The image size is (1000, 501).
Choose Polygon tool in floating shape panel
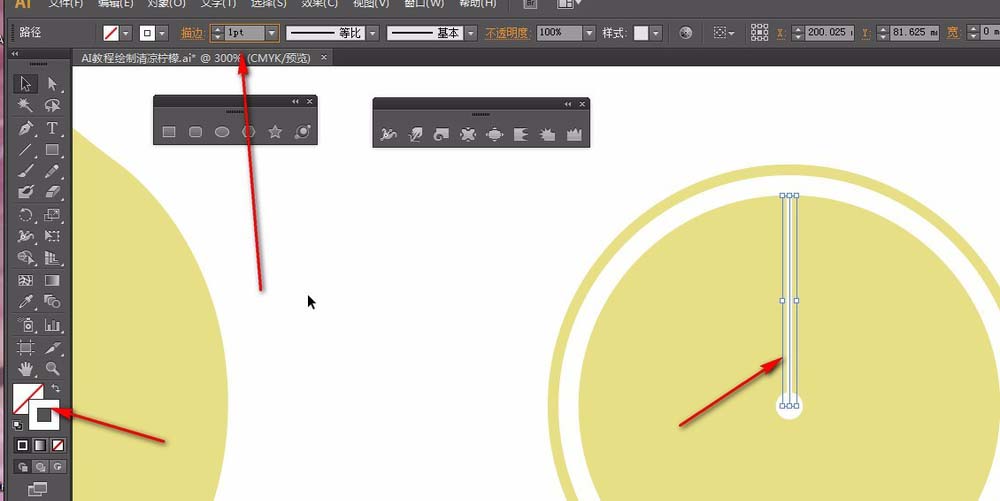click(249, 132)
